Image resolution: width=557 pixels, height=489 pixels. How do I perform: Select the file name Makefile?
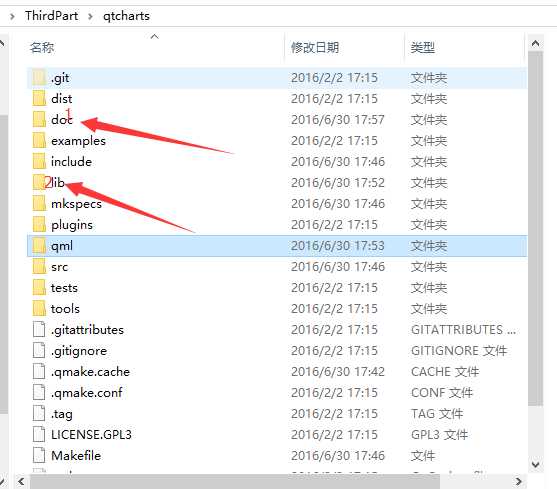point(76,455)
